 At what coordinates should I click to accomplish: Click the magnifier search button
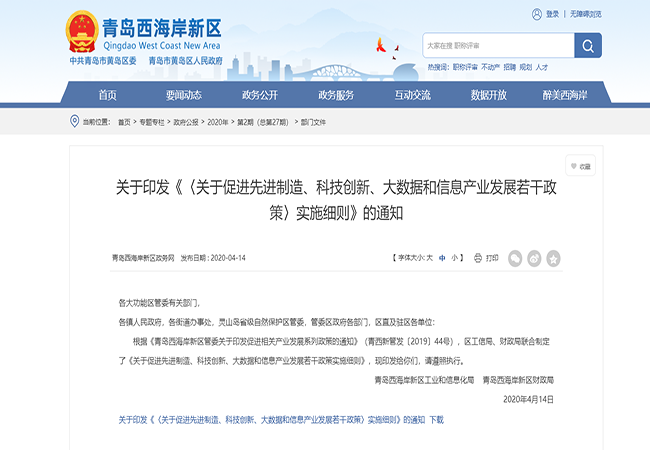pos(588,45)
